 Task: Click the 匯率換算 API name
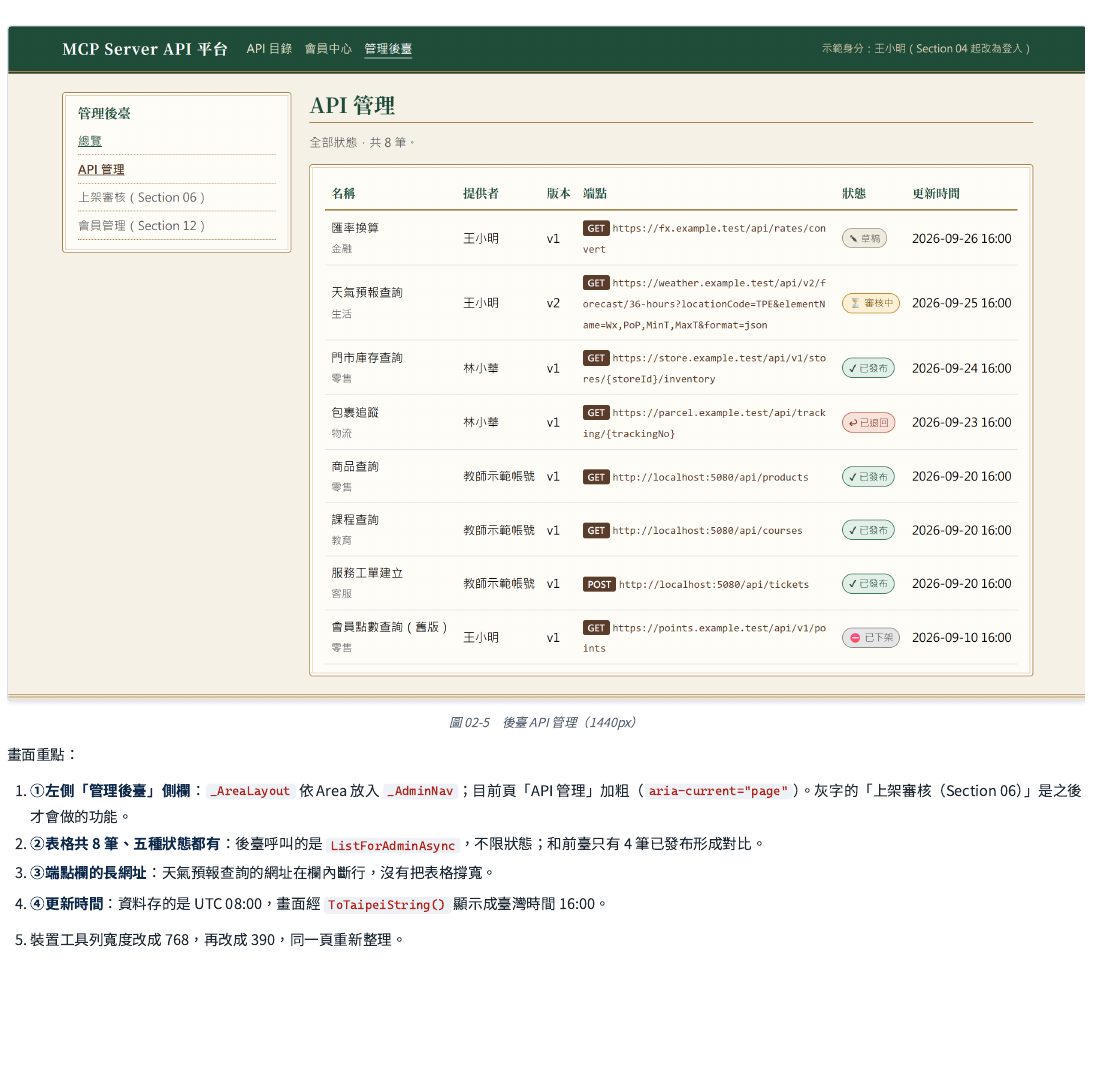[x=355, y=228]
